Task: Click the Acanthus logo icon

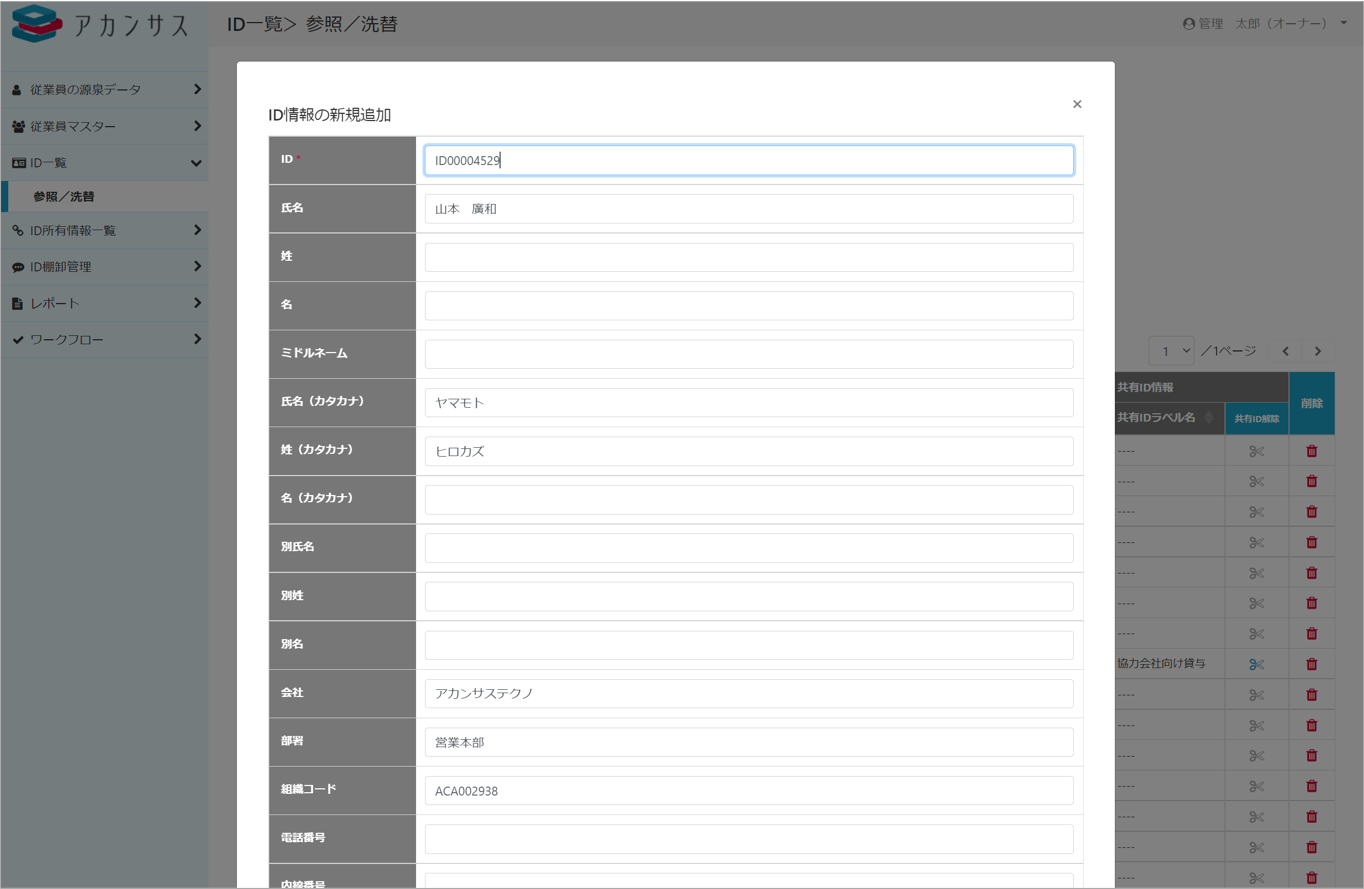Action: point(36,23)
